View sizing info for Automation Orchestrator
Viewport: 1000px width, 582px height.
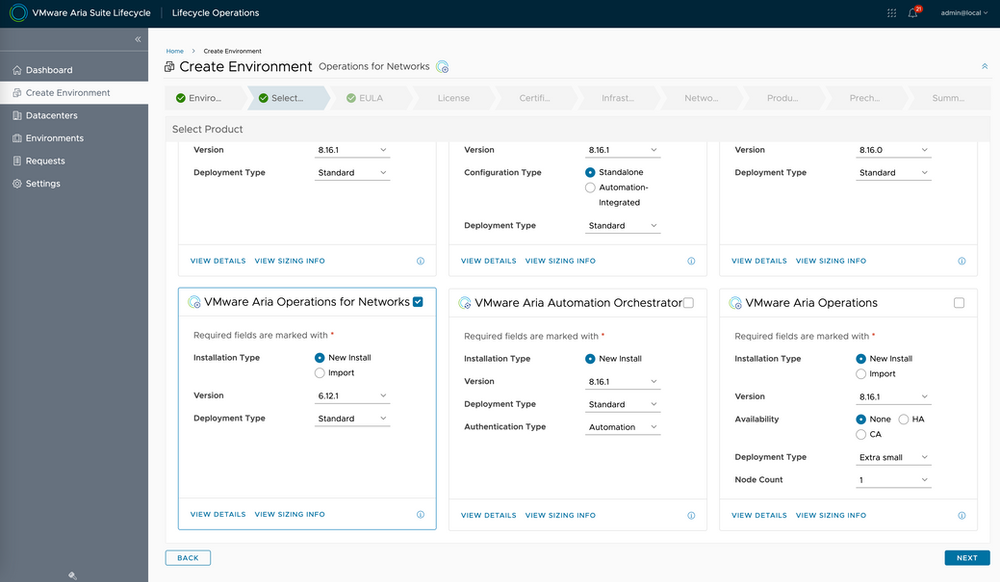(x=560, y=516)
